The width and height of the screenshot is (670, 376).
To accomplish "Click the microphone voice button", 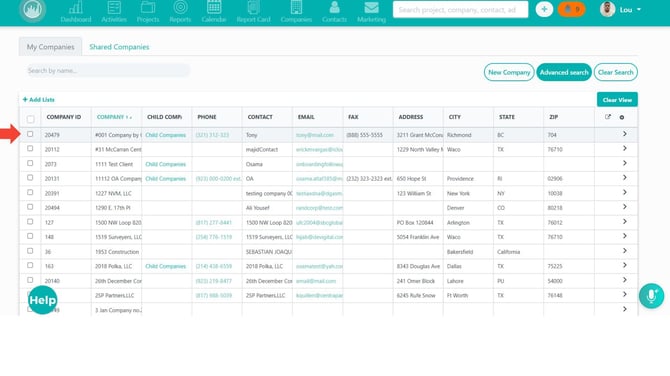I will 651,296.
